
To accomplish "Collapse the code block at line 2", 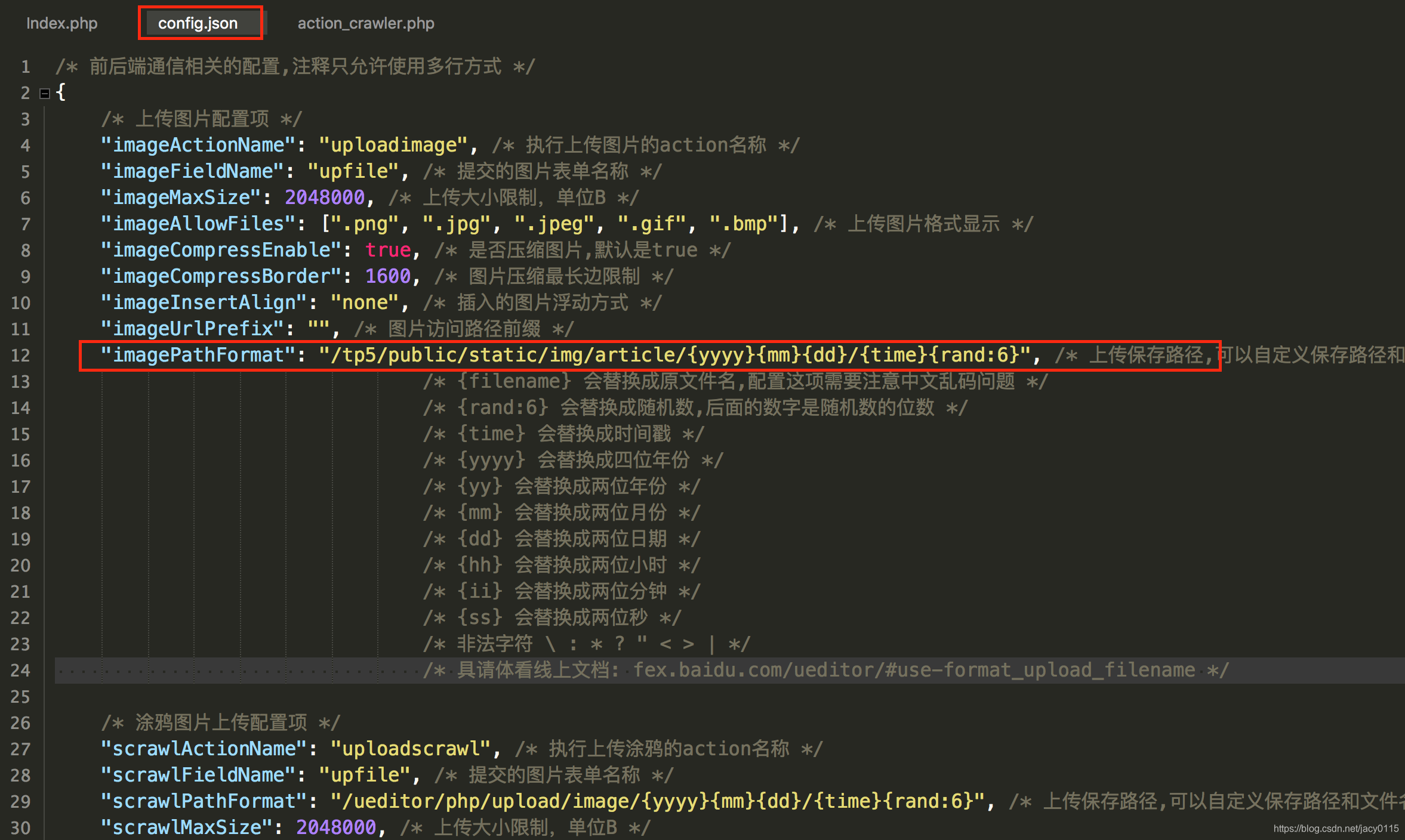I will tap(44, 93).
